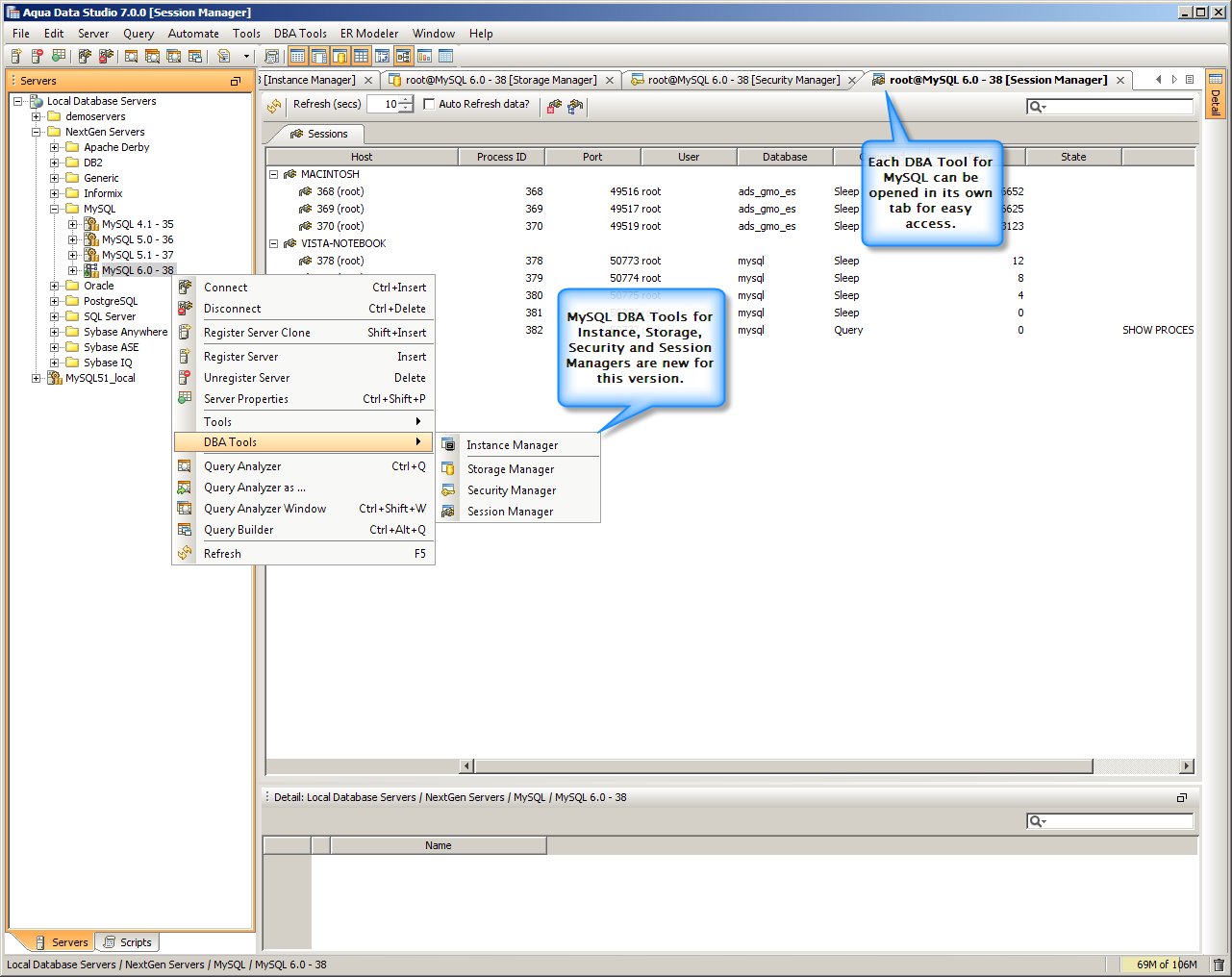Click the Query Analyzer Window toolbar icon
The height and width of the screenshot is (977, 1232).
[174, 56]
